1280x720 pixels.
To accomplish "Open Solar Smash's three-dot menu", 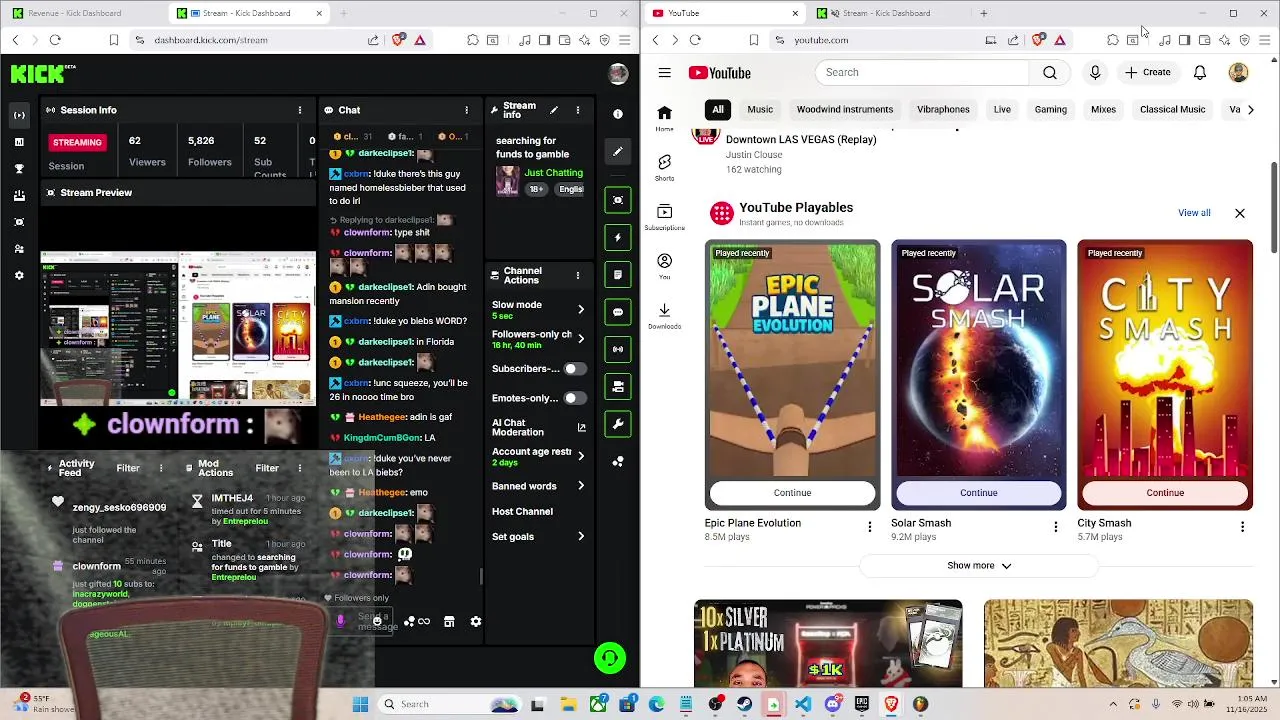I will (1056, 527).
